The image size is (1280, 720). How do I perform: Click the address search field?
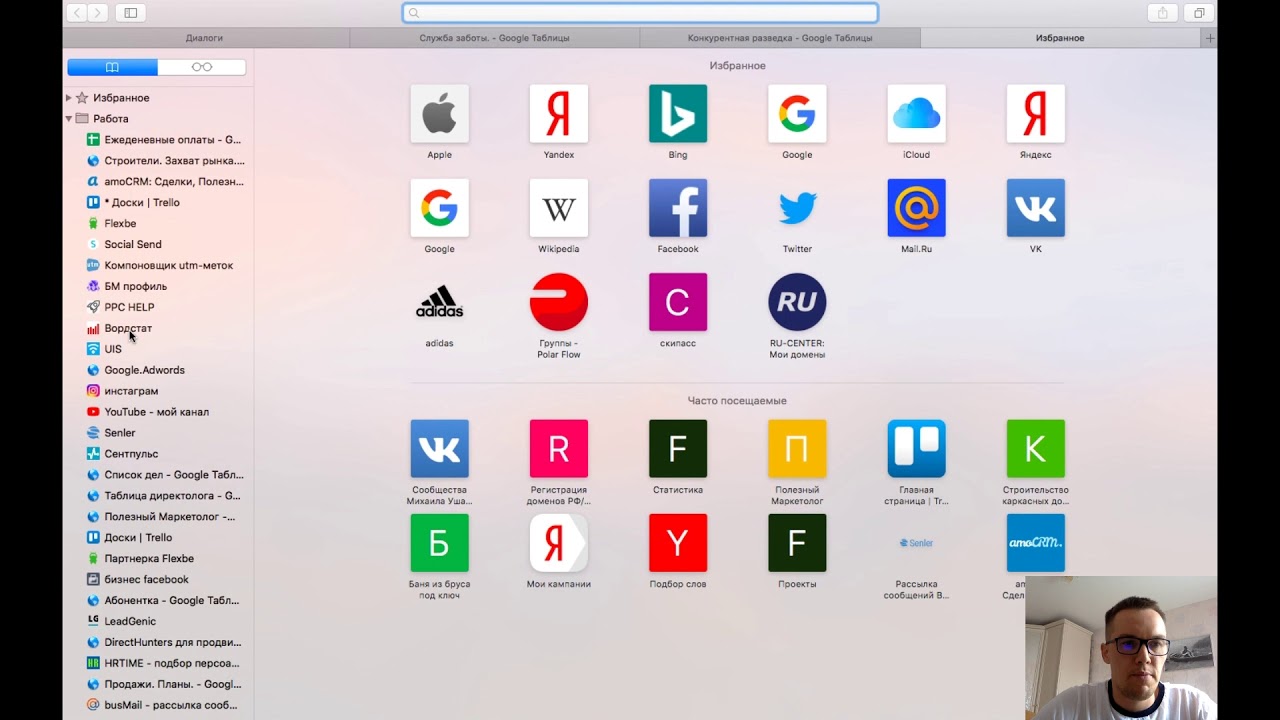click(x=640, y=13)
